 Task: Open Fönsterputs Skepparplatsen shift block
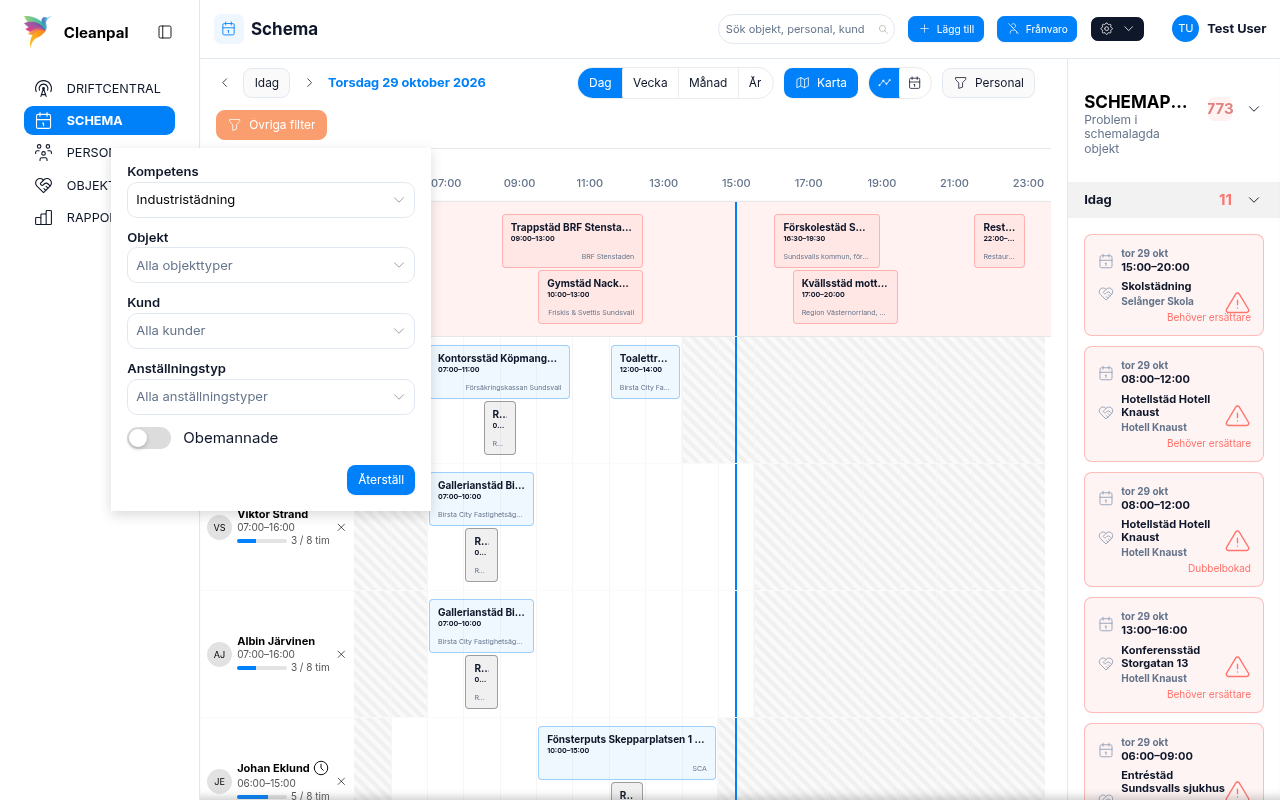[x=627, y=753]
